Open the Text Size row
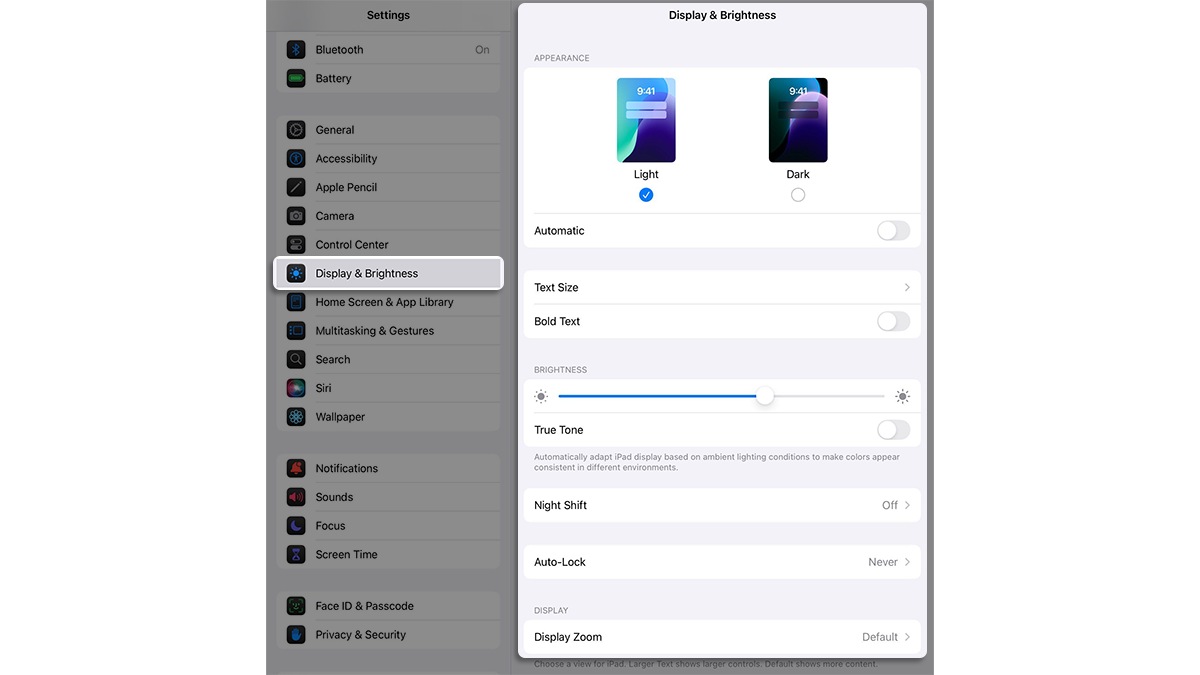 pyautogui.click(x=722, y=287)
